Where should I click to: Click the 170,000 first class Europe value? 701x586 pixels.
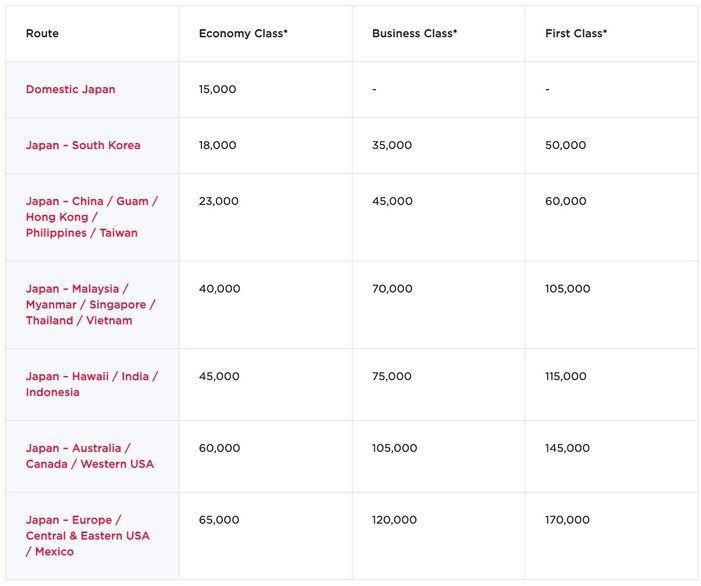point(568,520)
